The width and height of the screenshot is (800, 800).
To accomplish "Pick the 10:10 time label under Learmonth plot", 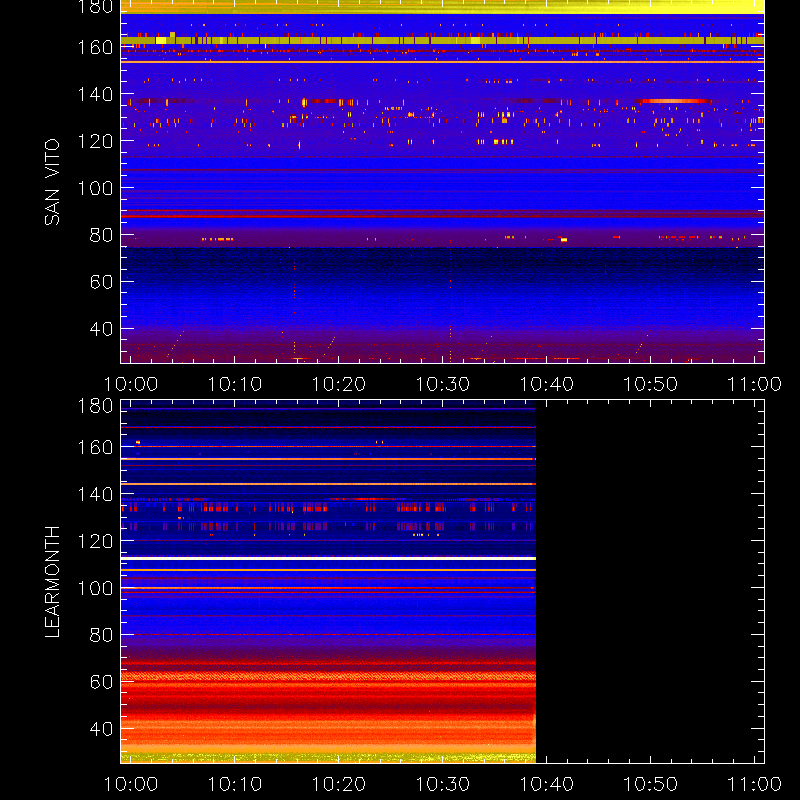I will coord(235,784).
